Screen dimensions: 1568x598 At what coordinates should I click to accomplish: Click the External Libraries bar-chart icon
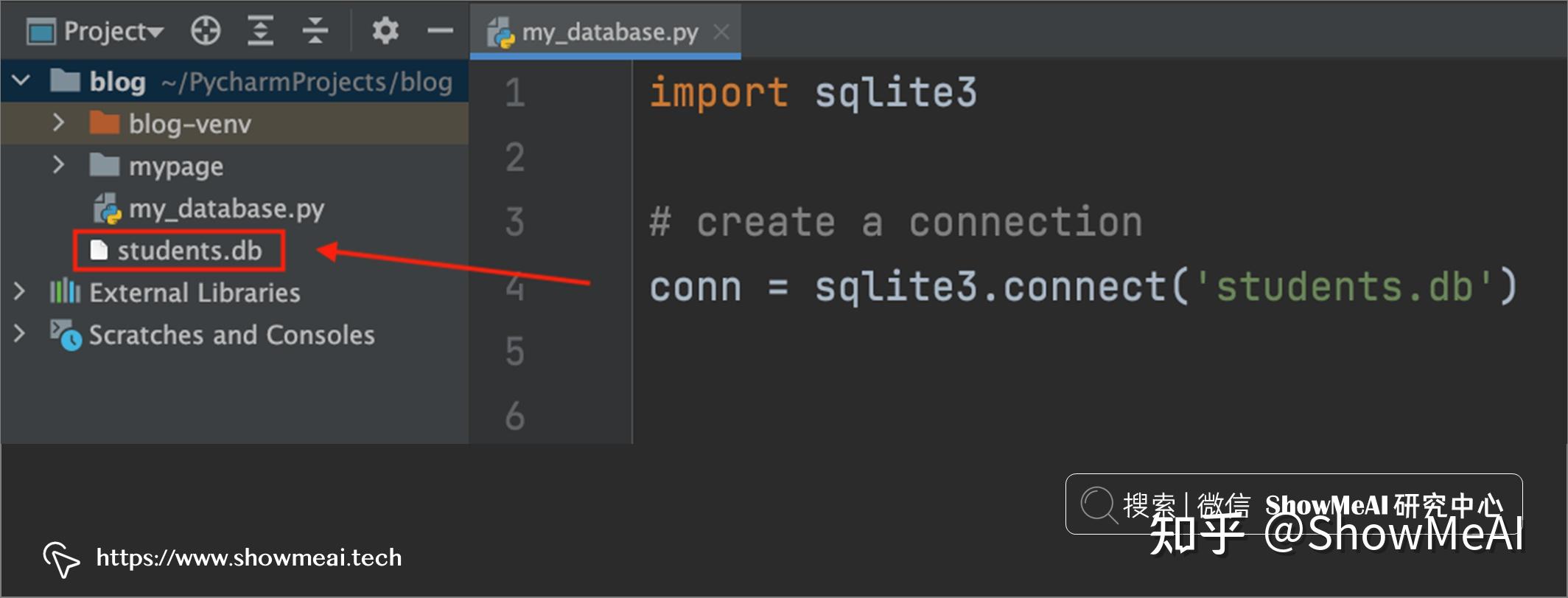[65, 292]
